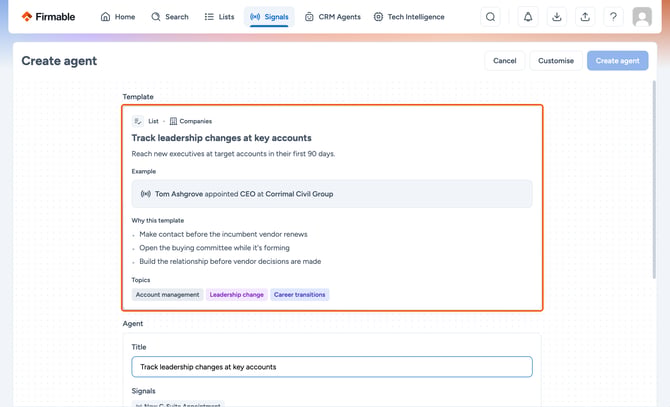
Task: Click the signal icon beside Tom Ashgrove
Action: [x=146, y=194]
